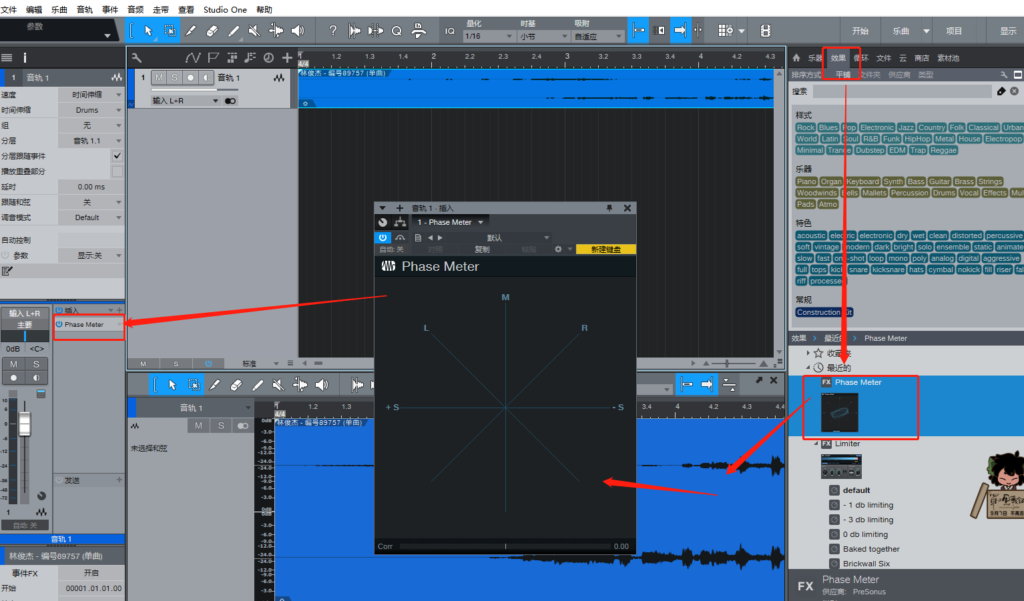Viewport: 1024px width, 601px height.
Task: Select the Rock style tag
Action: point(806,127)
